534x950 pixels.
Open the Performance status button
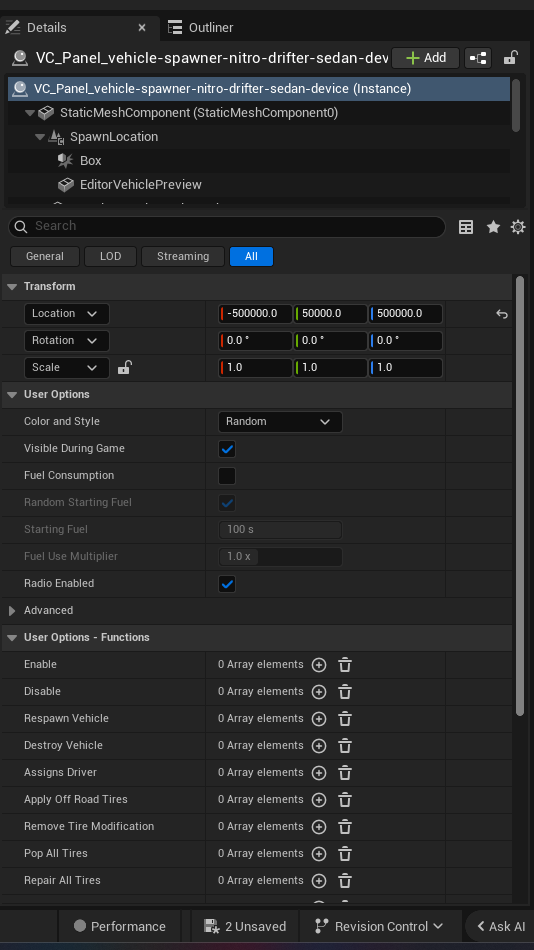click(120, 926)
